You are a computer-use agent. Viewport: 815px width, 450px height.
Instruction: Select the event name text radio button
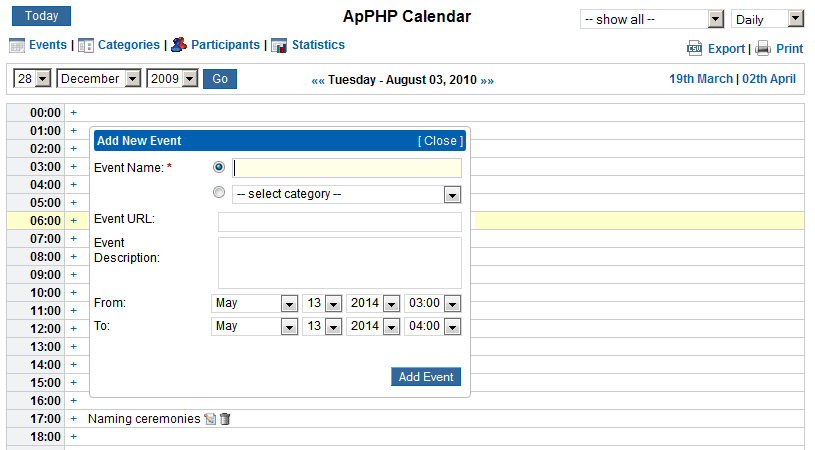219,167
